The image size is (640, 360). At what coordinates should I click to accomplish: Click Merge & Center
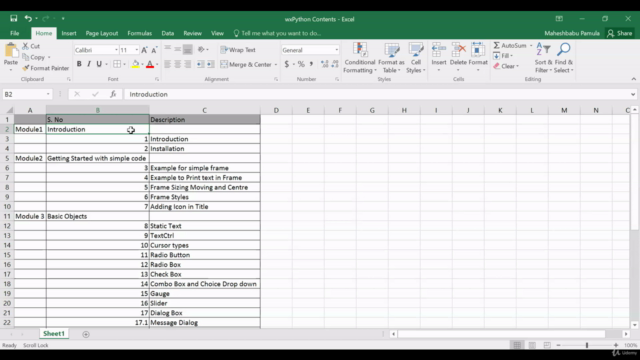pyautogui.click(x=247, y=64)
